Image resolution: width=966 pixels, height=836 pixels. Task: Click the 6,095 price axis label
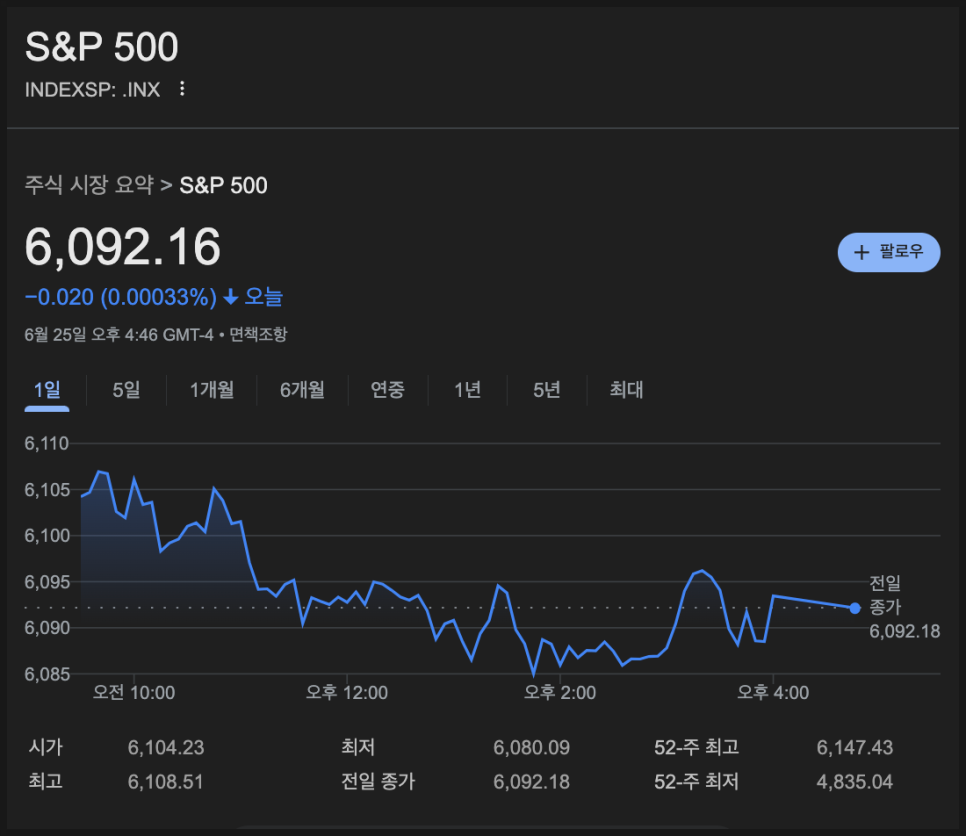tap(47, 582)
